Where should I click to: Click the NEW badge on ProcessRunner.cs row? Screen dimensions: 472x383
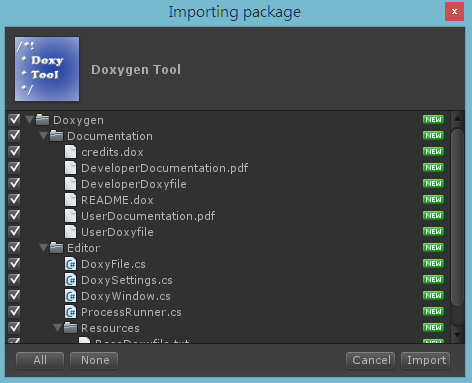coord(433,312)
